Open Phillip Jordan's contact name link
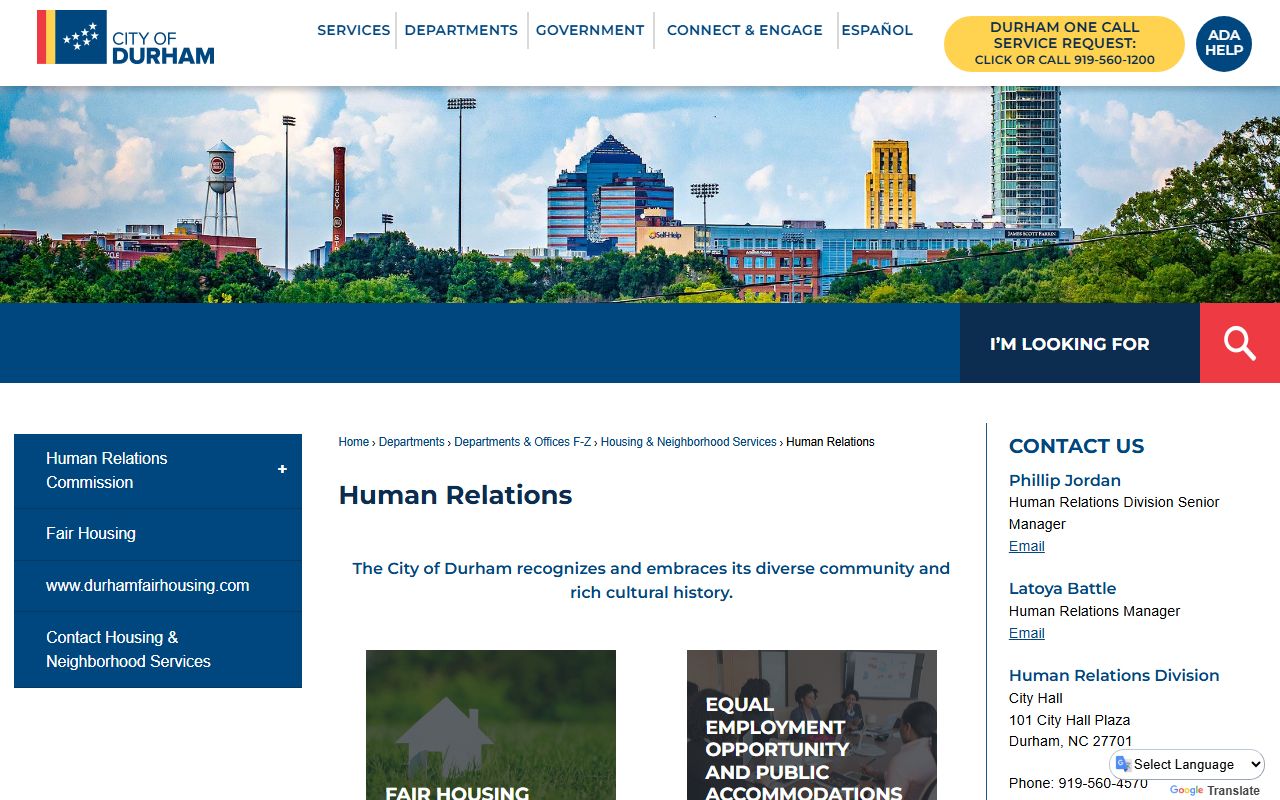 (1064, 480)
